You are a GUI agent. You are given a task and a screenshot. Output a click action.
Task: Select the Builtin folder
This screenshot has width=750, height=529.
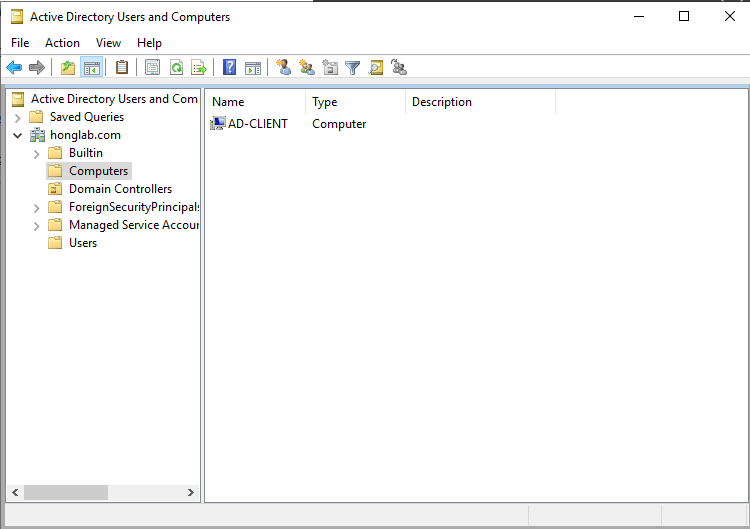(x=86, y=153)
